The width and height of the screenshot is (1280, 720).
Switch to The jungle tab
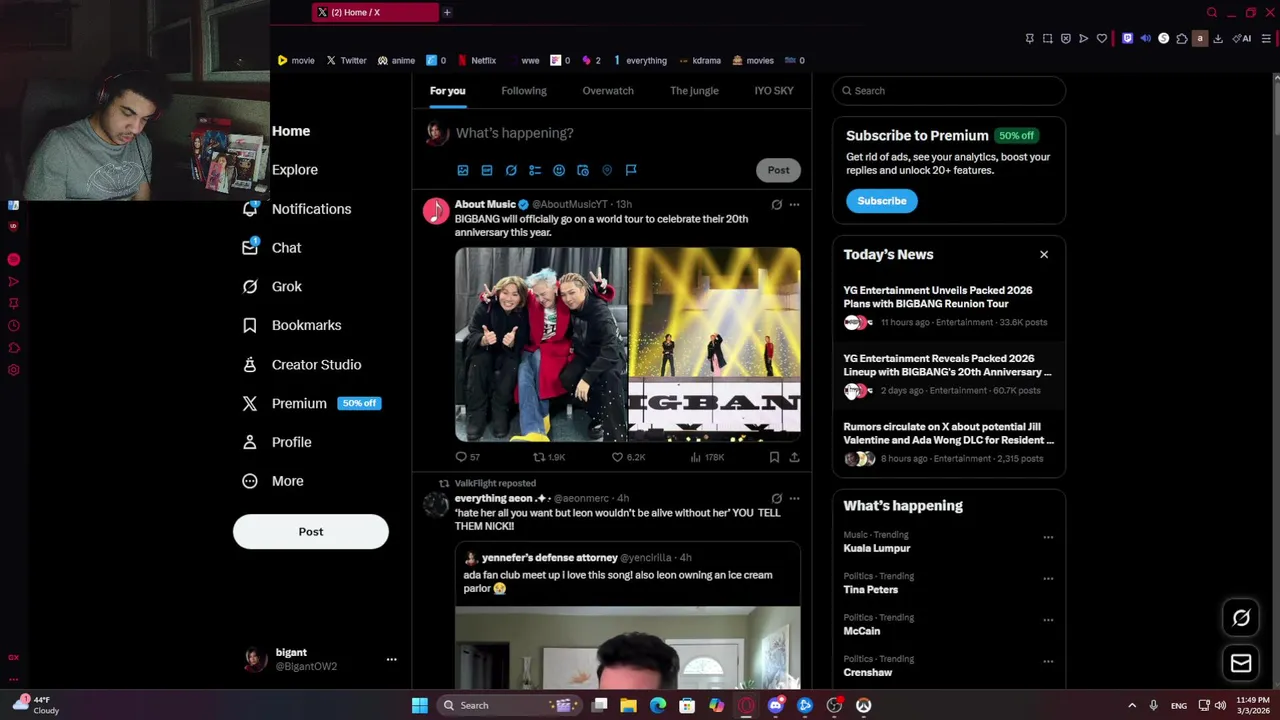coord(694,91)
